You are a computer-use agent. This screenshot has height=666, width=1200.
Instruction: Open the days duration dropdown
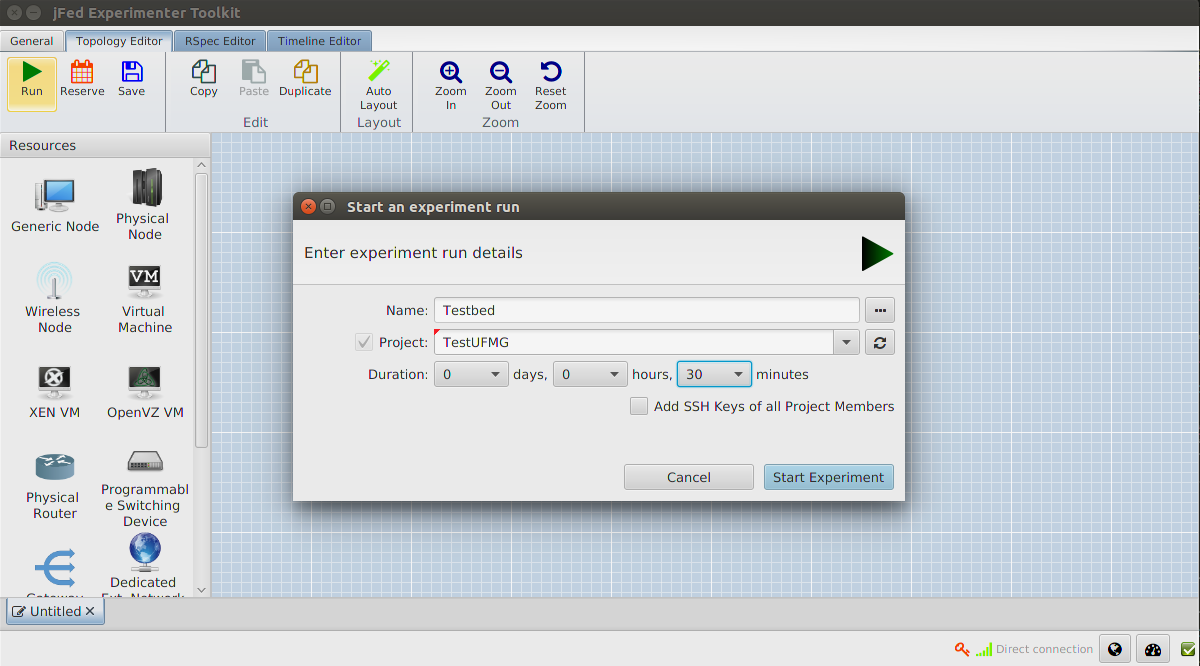(472, 374)
